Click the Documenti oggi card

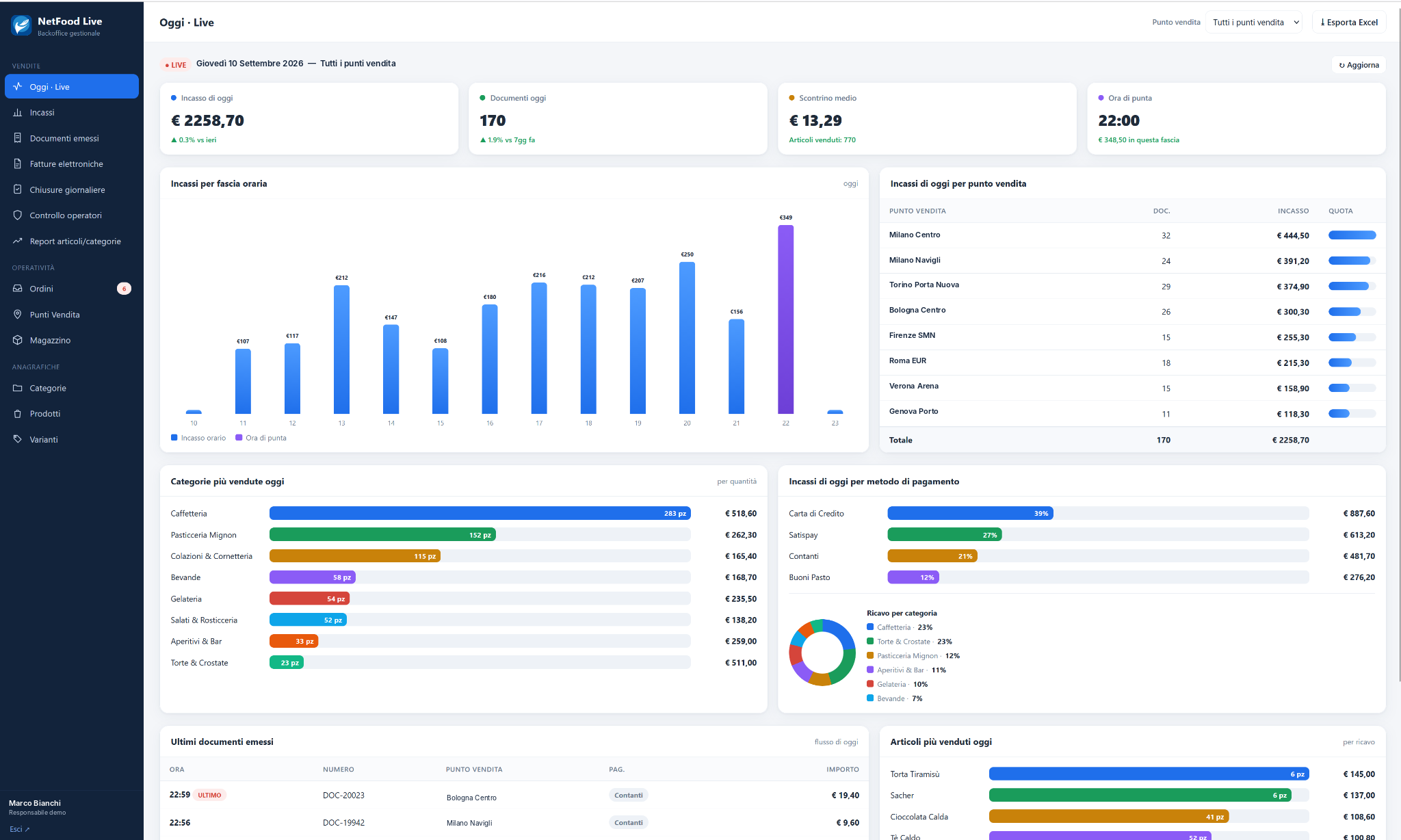click(x=618, y=119)
